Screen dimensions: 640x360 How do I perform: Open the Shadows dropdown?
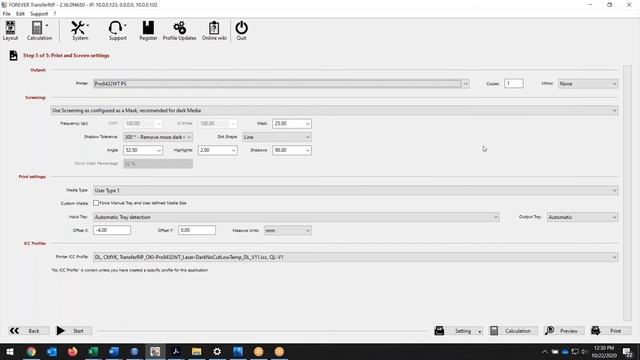(308, 151)
